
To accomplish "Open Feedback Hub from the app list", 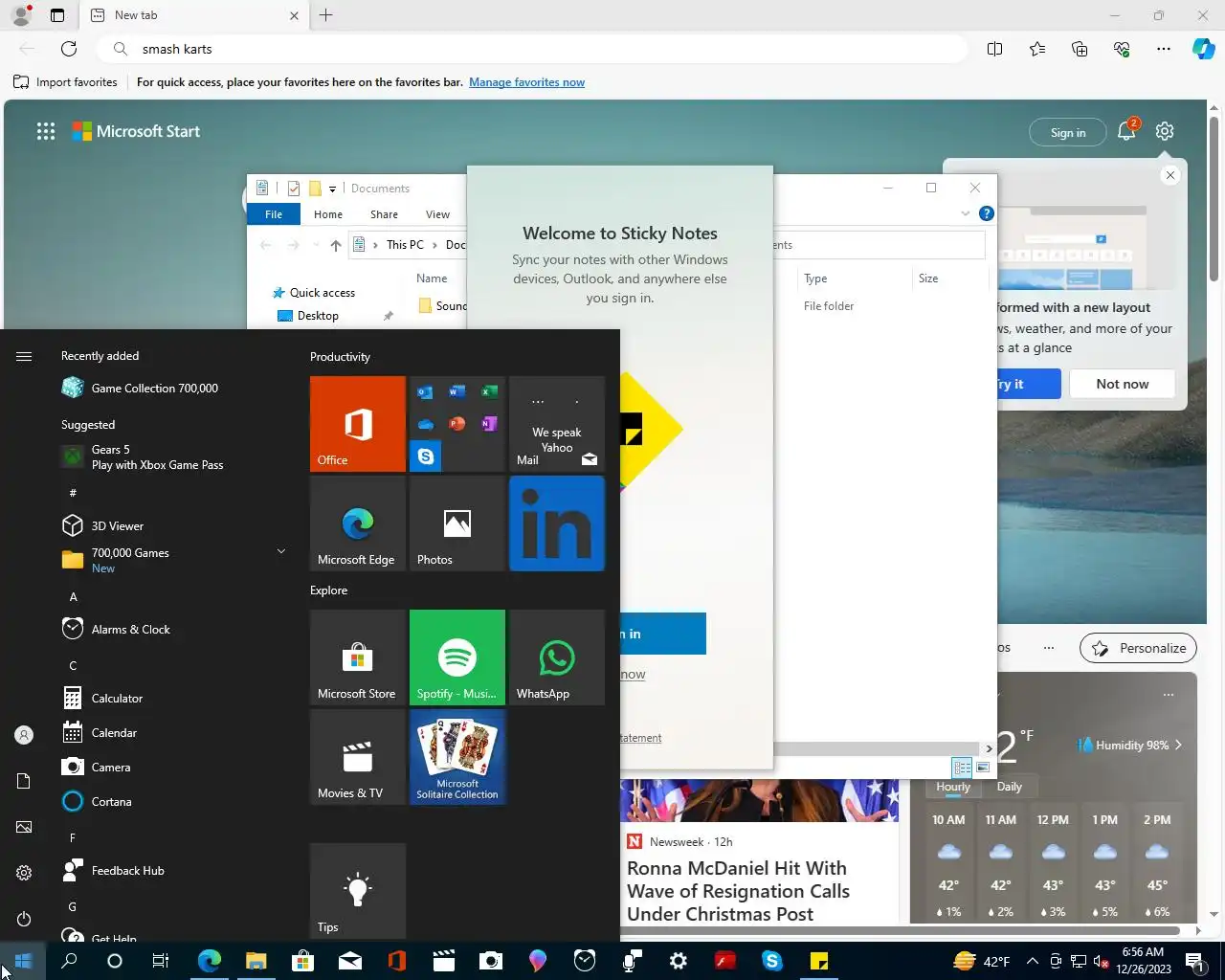I will [172, 870].
